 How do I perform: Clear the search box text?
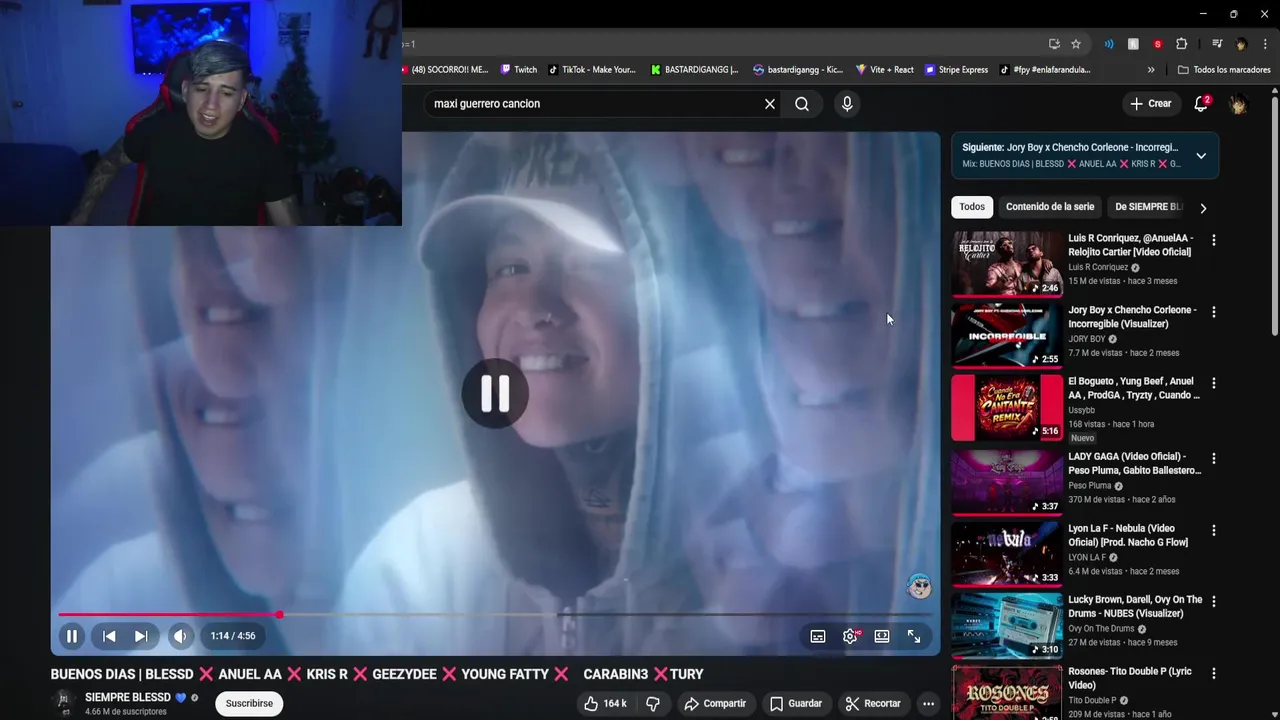pyautogui.click(x=770, y=104)
